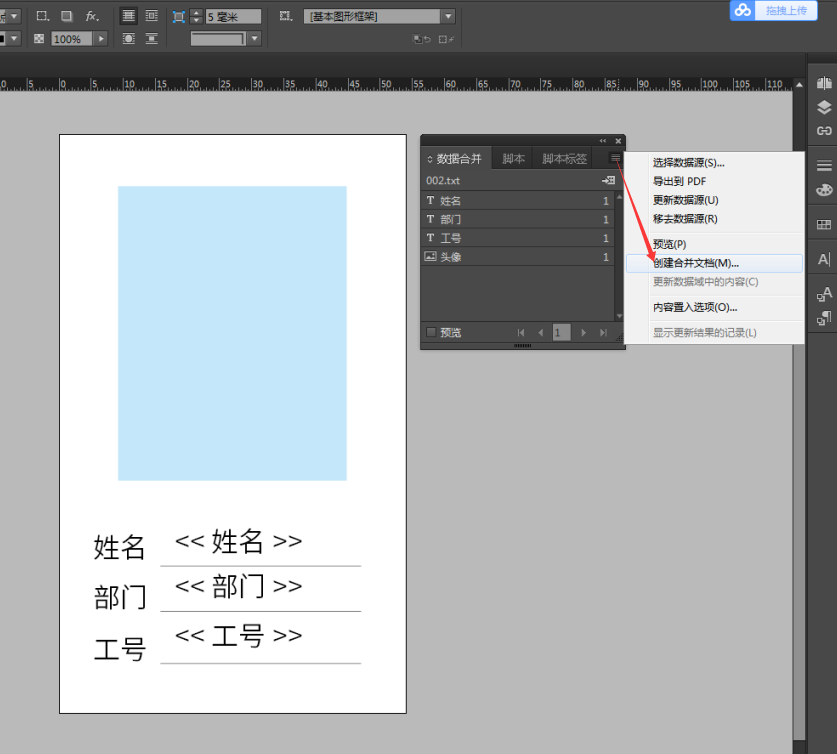Click create merged document icon beside 002.txt
Image resolution: width=837 pixels, height=754 pixels.
point(608,180)
